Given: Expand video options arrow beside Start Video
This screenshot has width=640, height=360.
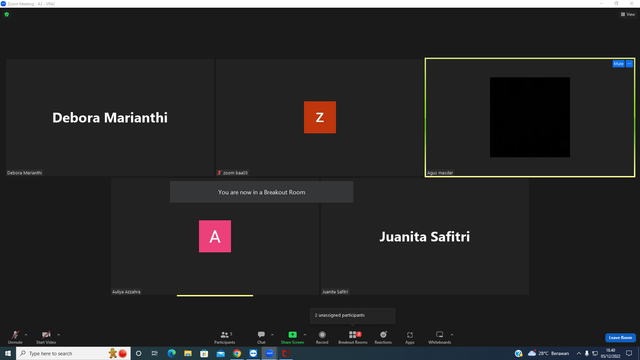Looking at the screenshot, I should pos(58,335).
